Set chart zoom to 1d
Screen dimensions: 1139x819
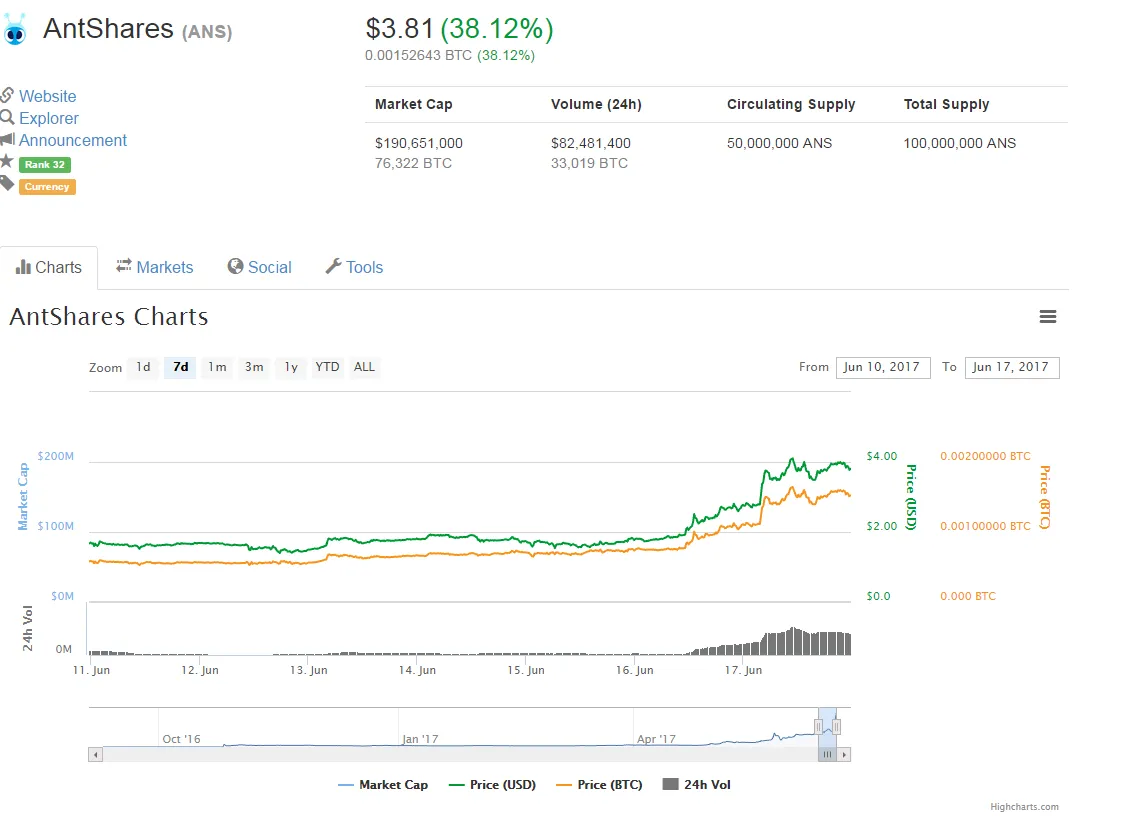pos(143,367)
